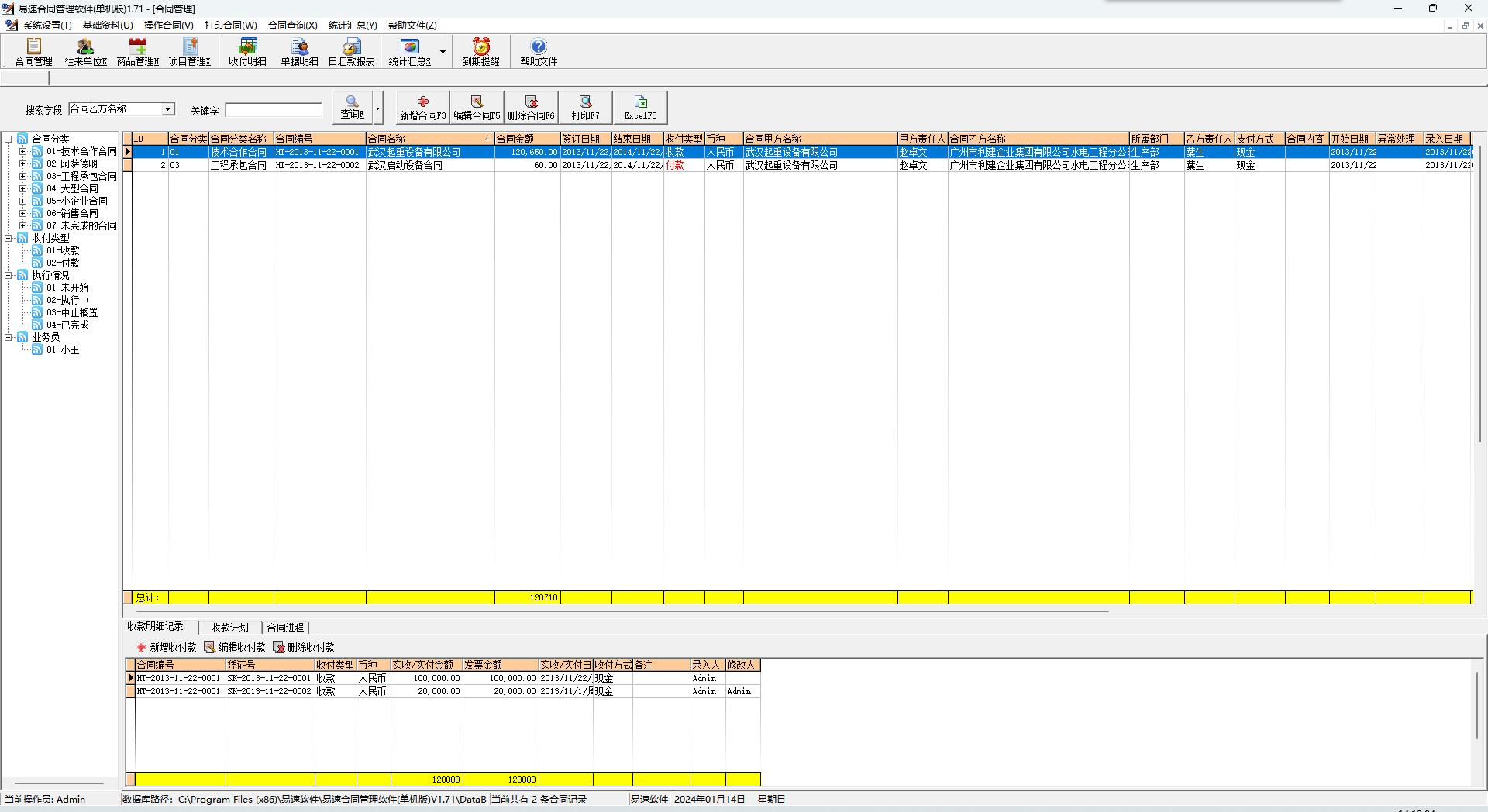Click the 编辑收付款 button
Image resolution: width=1488 pixels, height=812 pixels.
tap(235, 647)
